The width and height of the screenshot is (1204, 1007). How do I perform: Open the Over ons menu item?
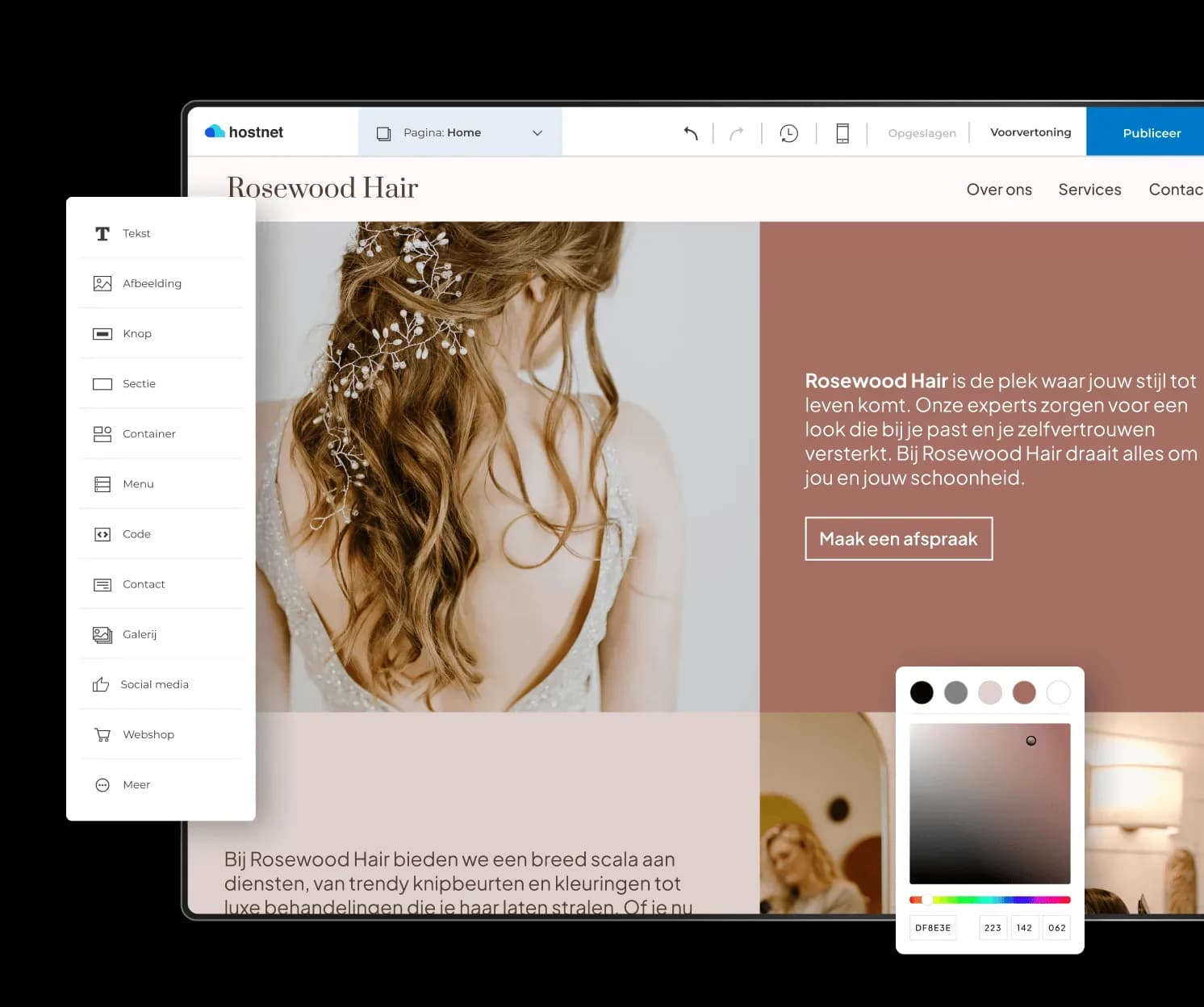[x=999, y=190]
